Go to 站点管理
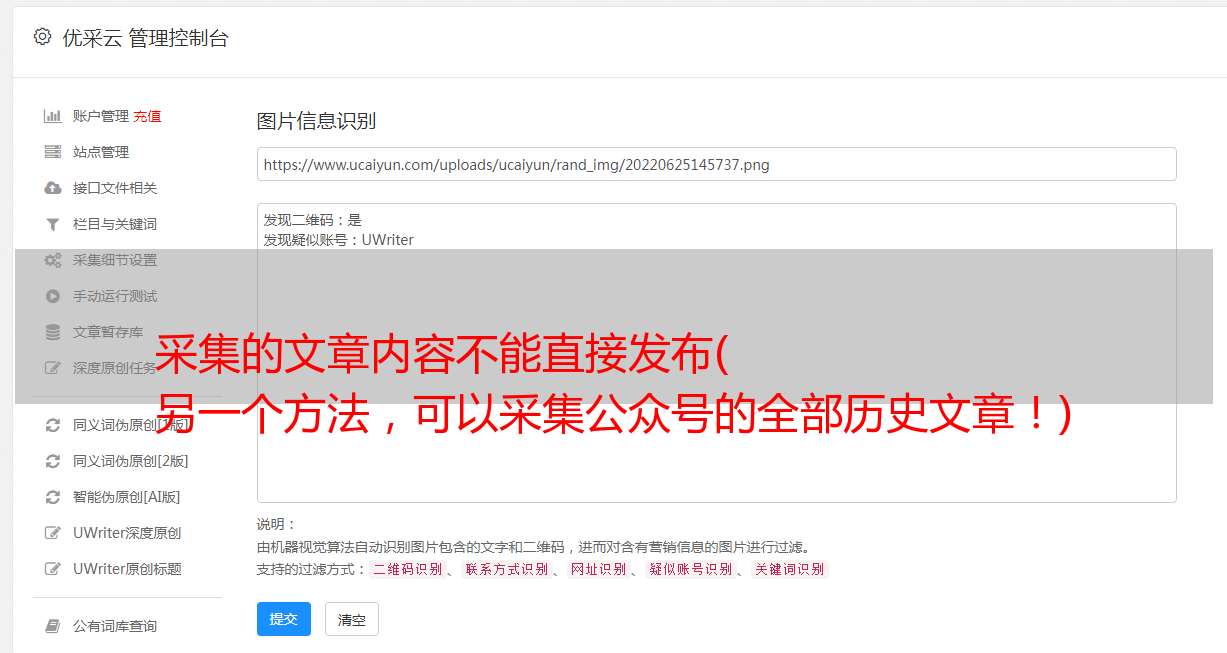 [x=101, y=152]
